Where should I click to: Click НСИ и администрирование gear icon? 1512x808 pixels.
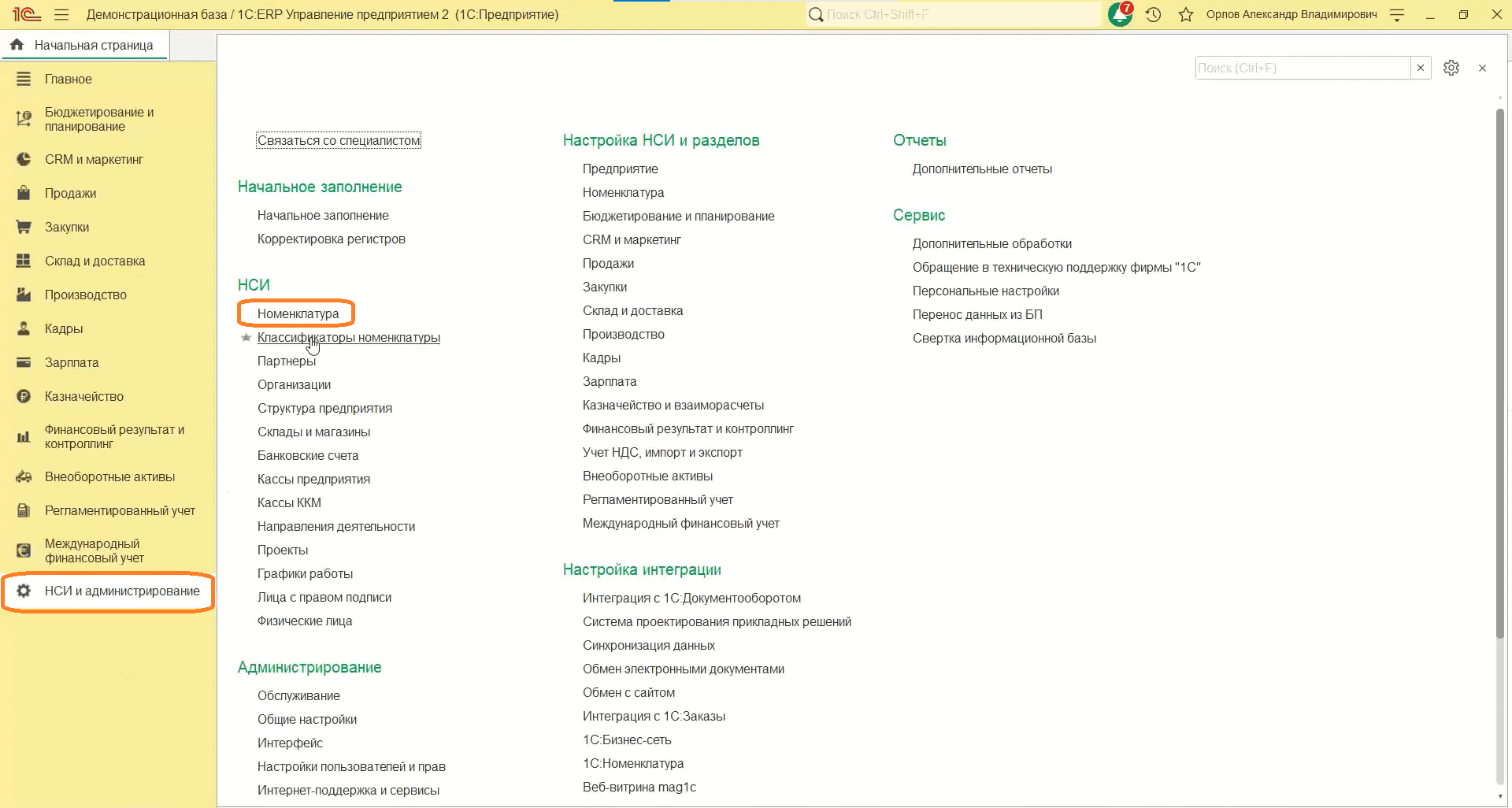(x=24, y=591)
